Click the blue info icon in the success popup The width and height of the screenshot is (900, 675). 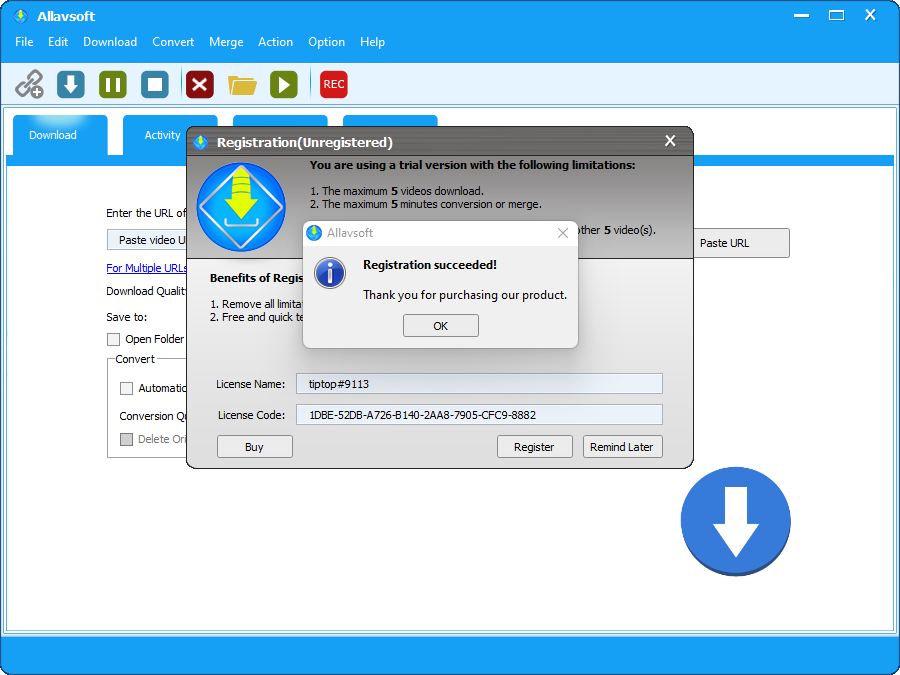pyautogui.click(x=330, y=273)
